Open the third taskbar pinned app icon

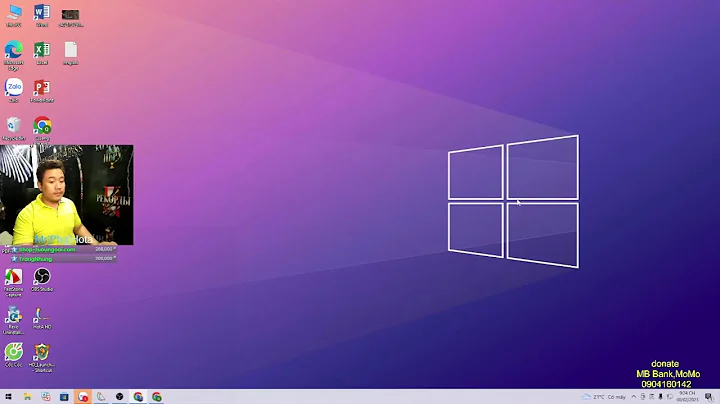click(x=45, y=397)
